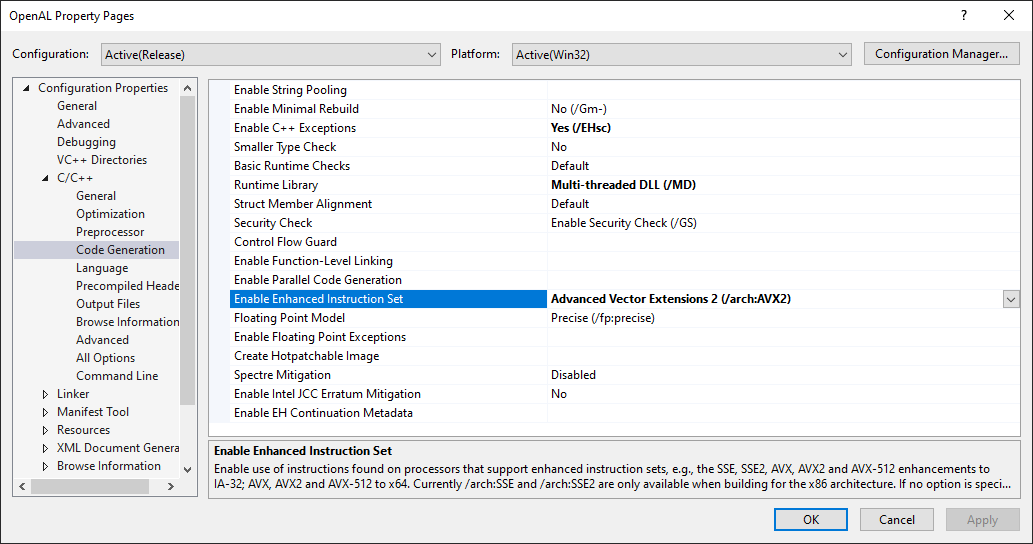This screenshot has height=544, width=1033.
Task: Select Advanced under C/C++
Action: coord(102,340)
